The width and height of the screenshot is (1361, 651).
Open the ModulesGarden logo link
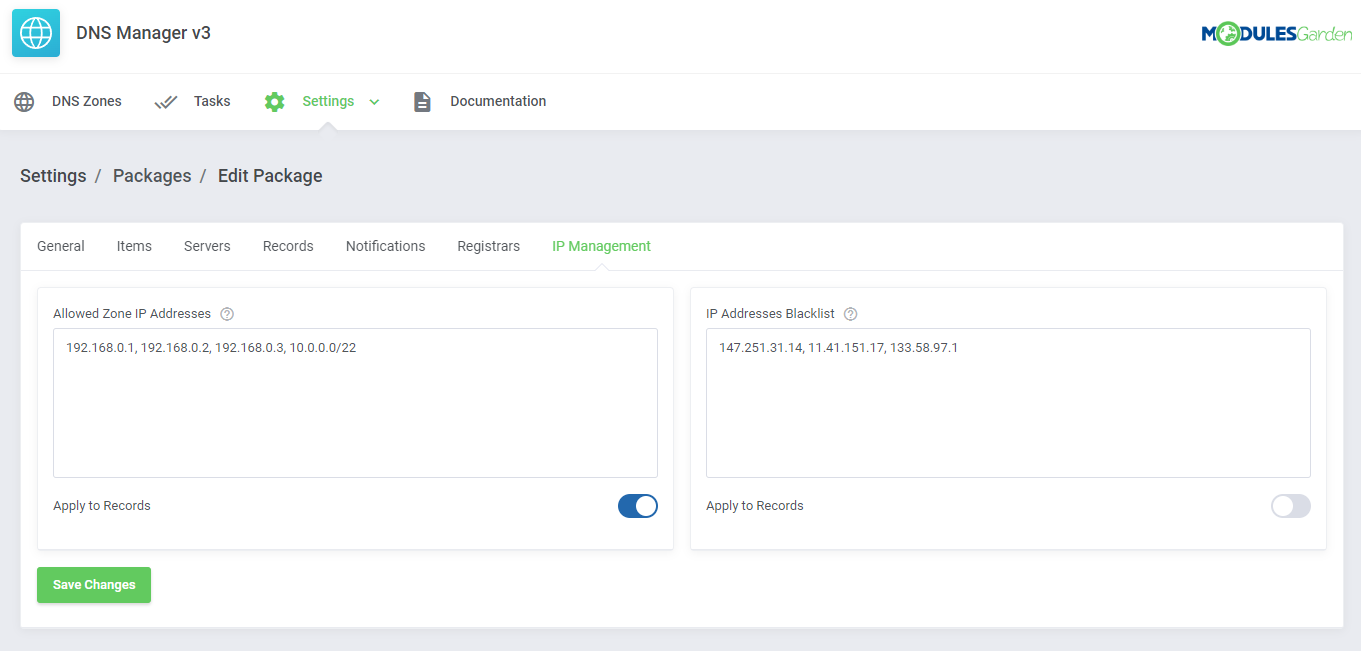(1277, 35)
